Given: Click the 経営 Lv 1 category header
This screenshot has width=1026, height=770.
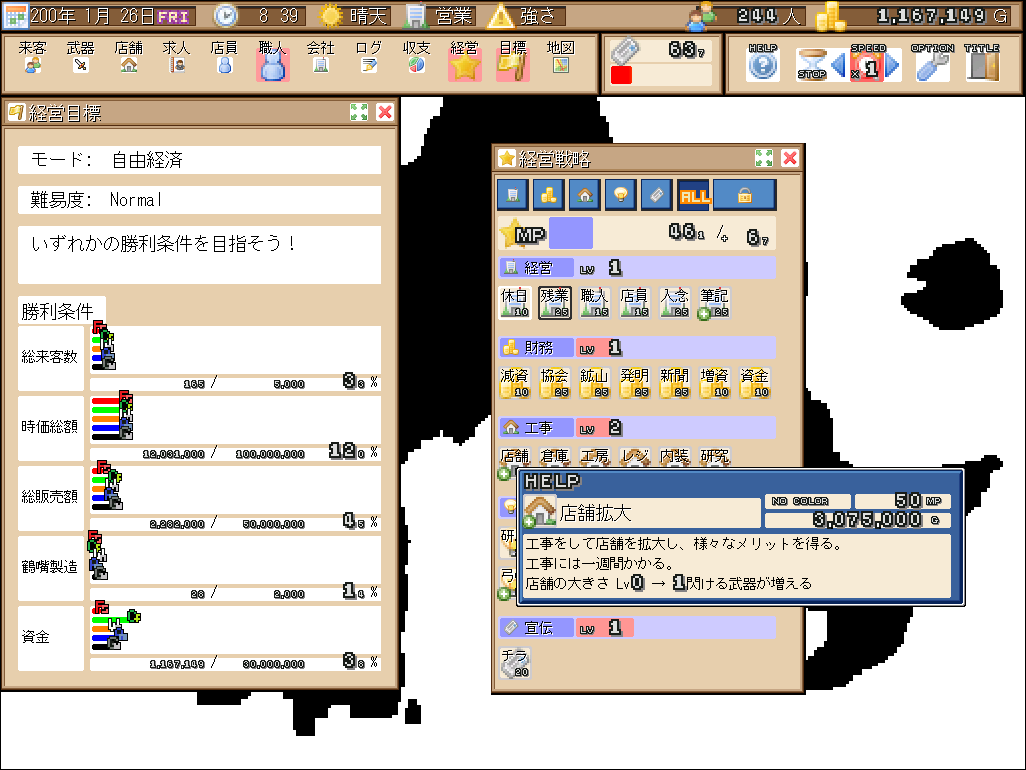Looking at the screenshot, I should (x=638, y=268).
